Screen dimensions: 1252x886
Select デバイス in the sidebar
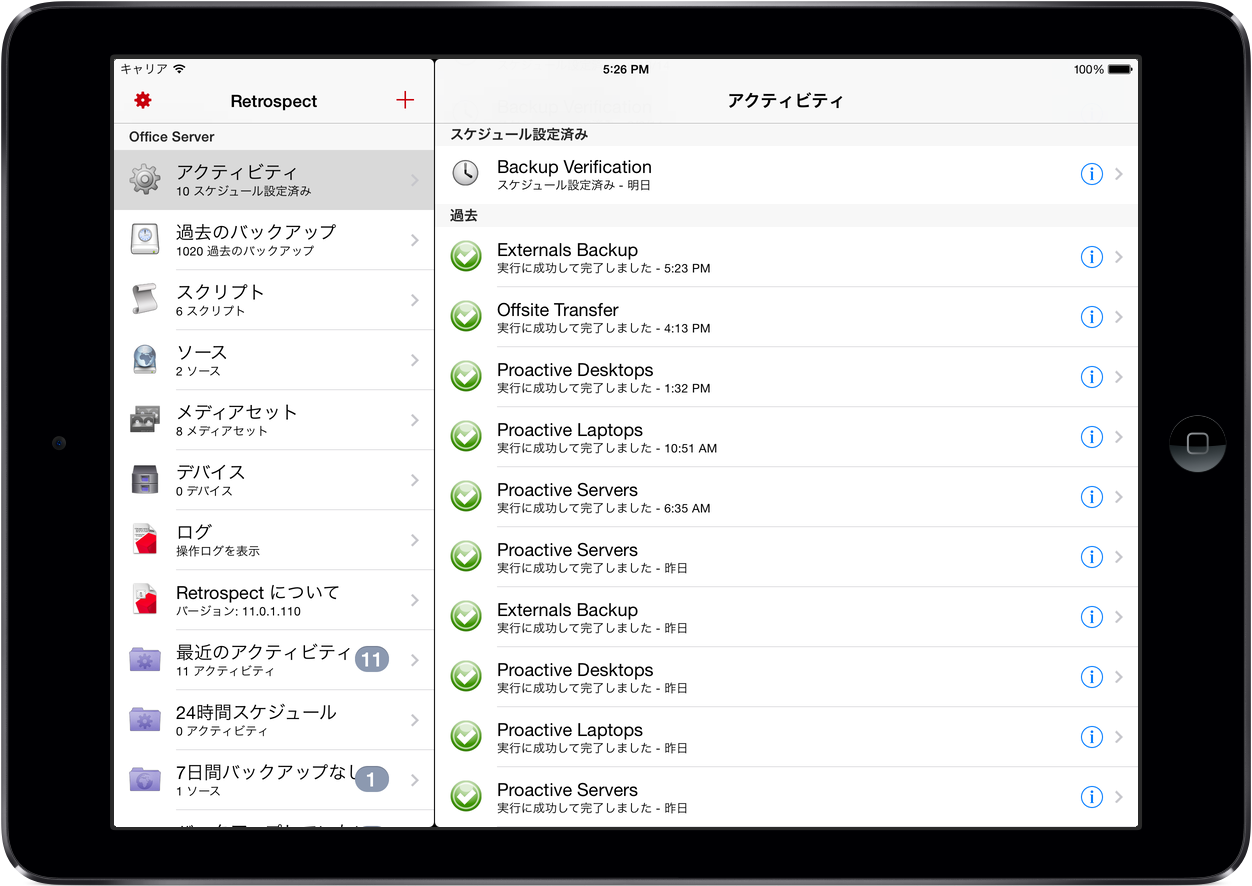[274, 480]
